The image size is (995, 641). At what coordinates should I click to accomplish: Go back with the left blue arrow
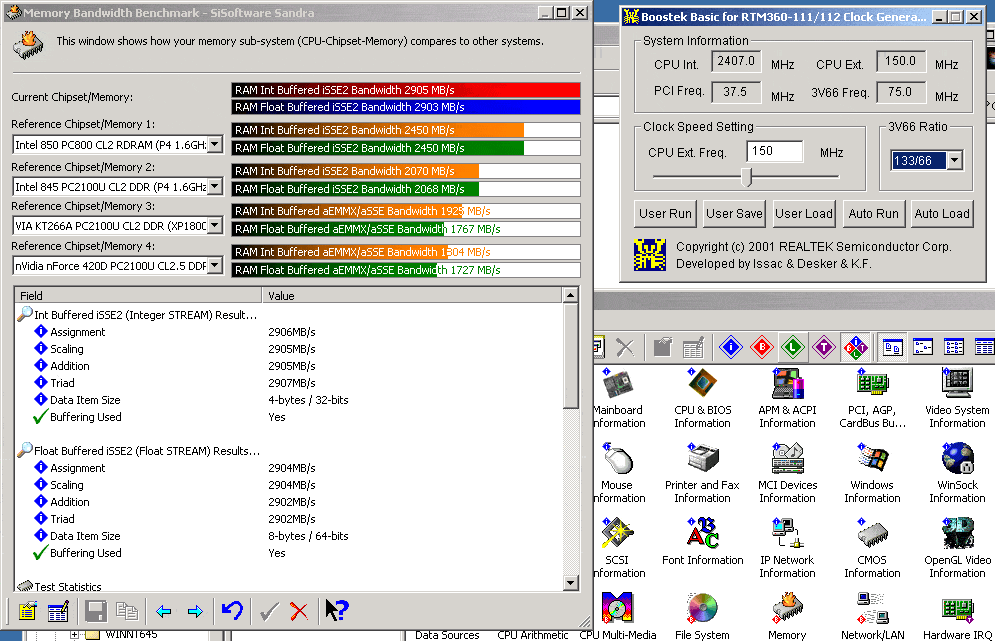click(164, 611)
